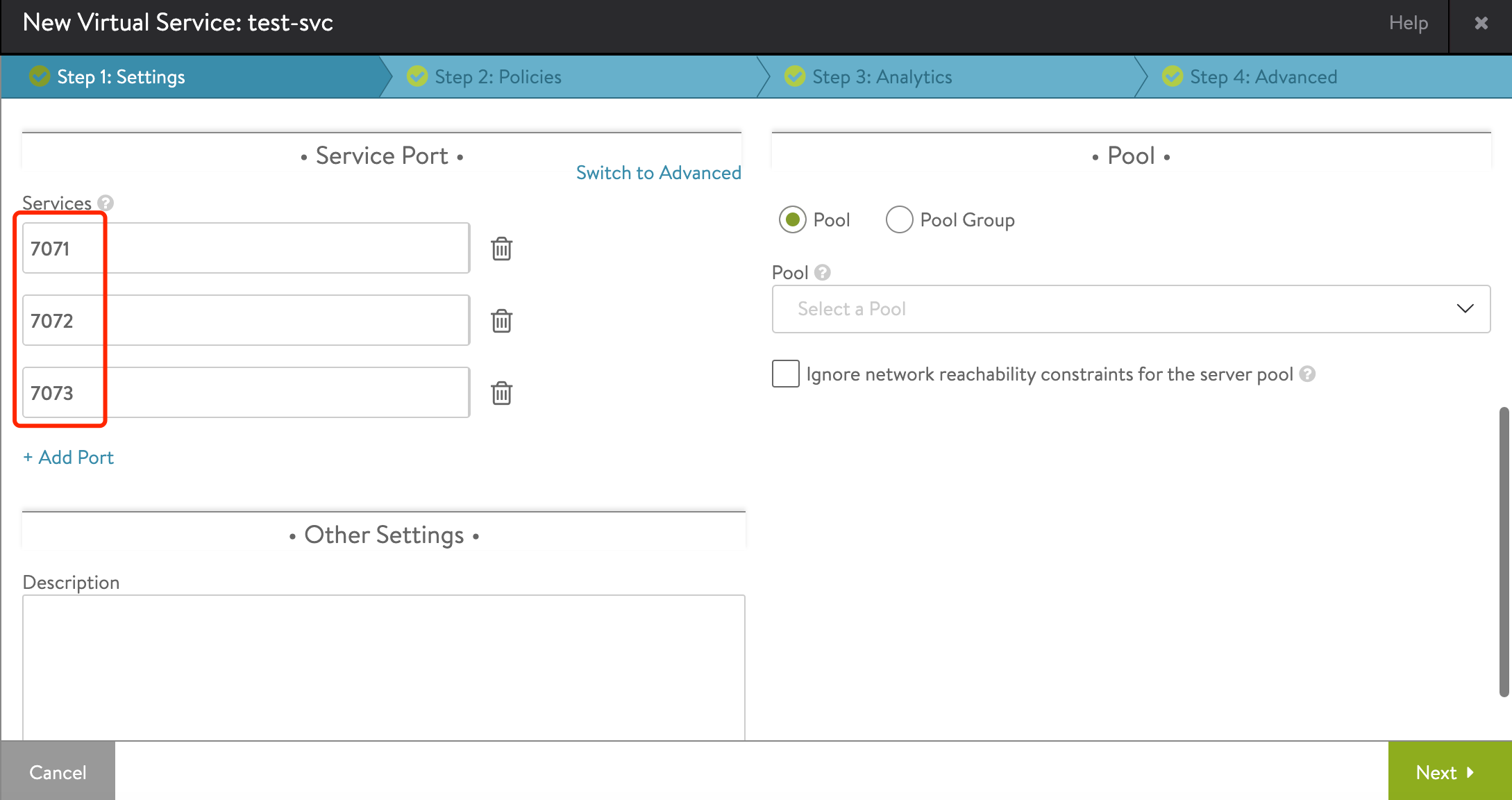Click the delete icon for port 7072
The width and height of the screenshot is (1512, 800).
[x=500, y=320]
